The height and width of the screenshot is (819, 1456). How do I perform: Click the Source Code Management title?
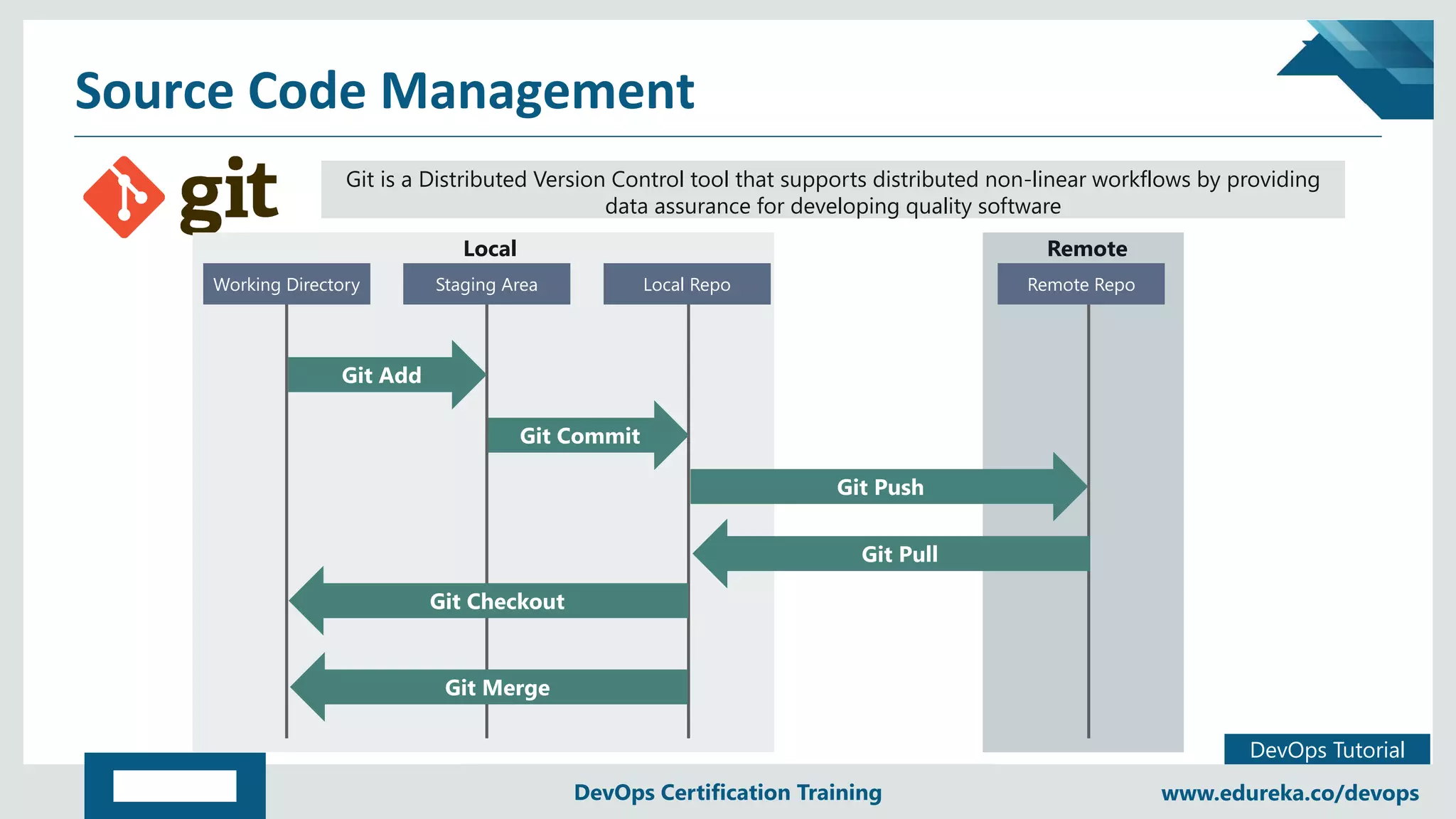pyautogui.click(x=385, y=91)
